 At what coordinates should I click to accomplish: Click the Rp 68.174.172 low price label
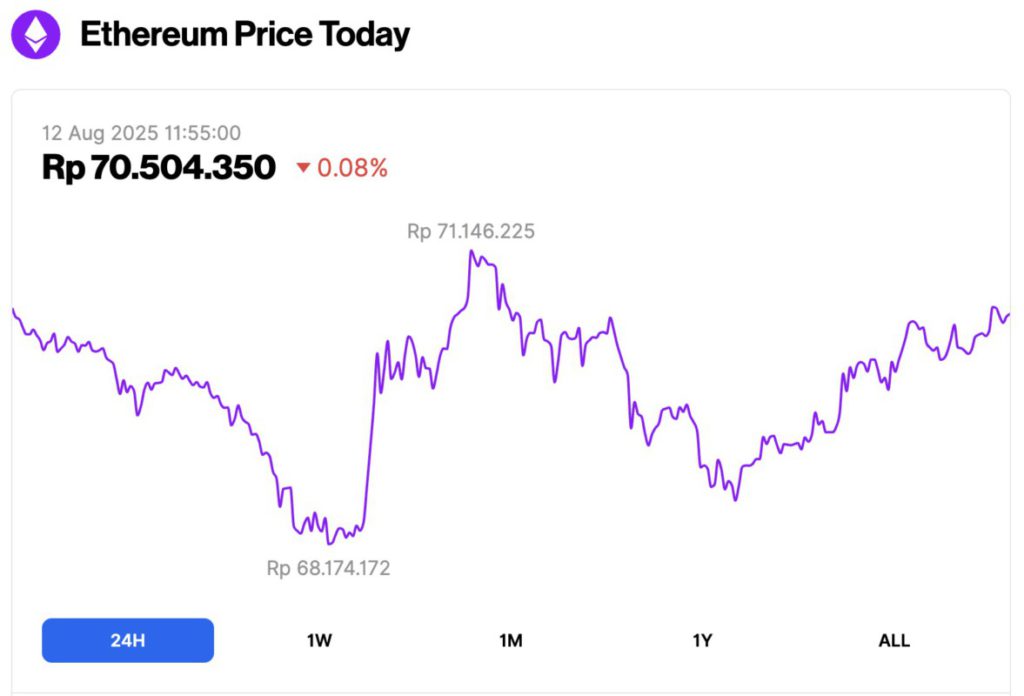(x=330, y=568)
